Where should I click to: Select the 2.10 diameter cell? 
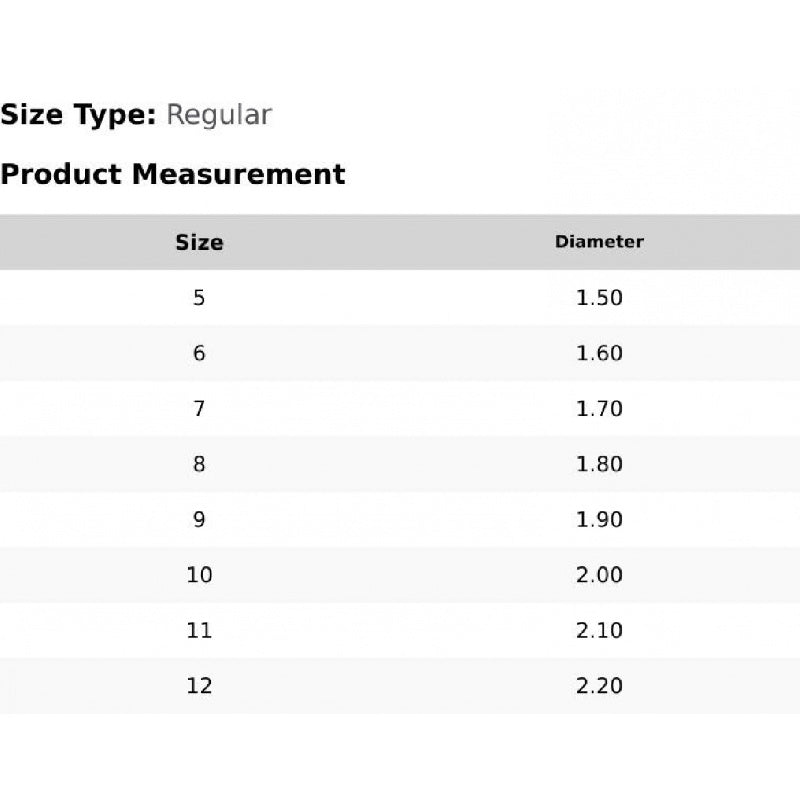(599, 631)
